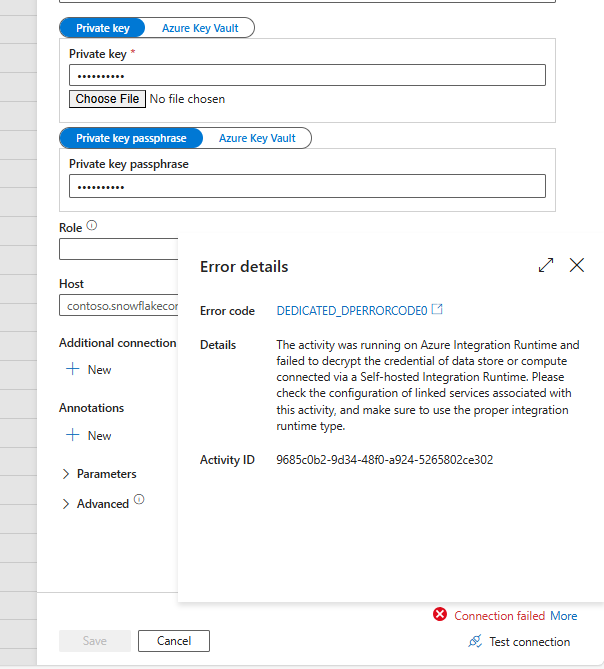The image size is (604, 669).
Task: Click the 'No file chosen' text
Action: pyautogui.click(x=187, y=99)
